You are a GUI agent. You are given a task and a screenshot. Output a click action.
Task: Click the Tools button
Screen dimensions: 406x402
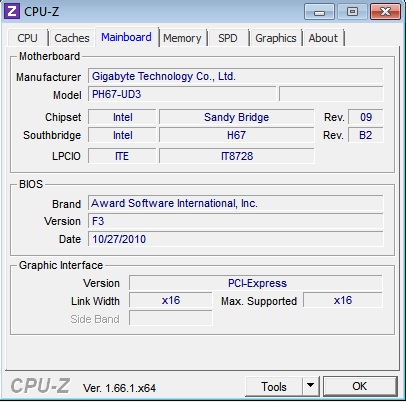(x=274, y=386)
